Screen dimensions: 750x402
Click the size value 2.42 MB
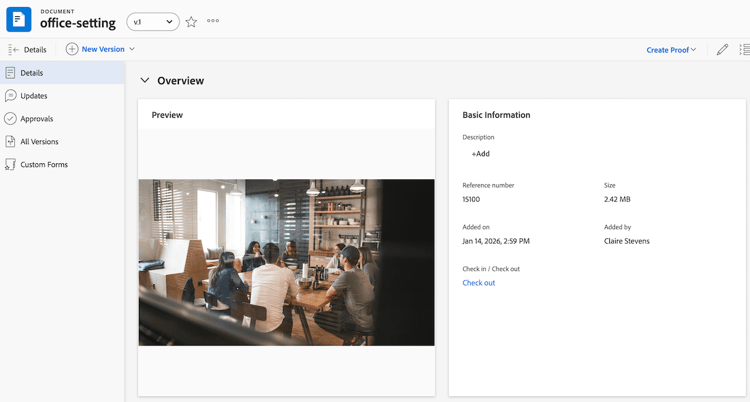coord(617,199)
